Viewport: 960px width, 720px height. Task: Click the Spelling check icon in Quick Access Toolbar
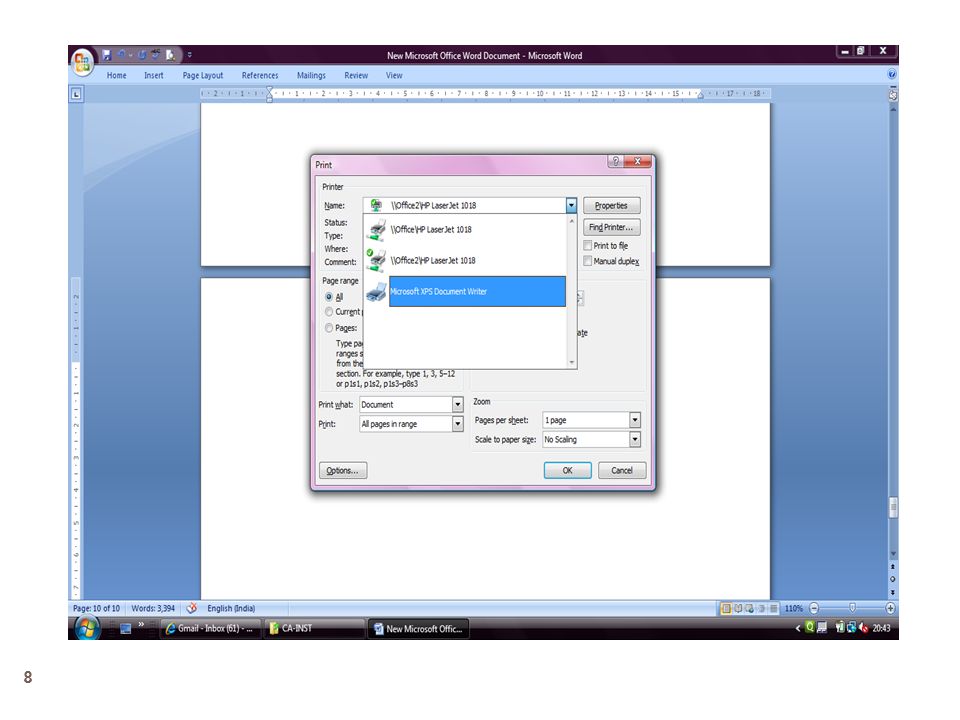pyautogui.click(x=156, y=55)
